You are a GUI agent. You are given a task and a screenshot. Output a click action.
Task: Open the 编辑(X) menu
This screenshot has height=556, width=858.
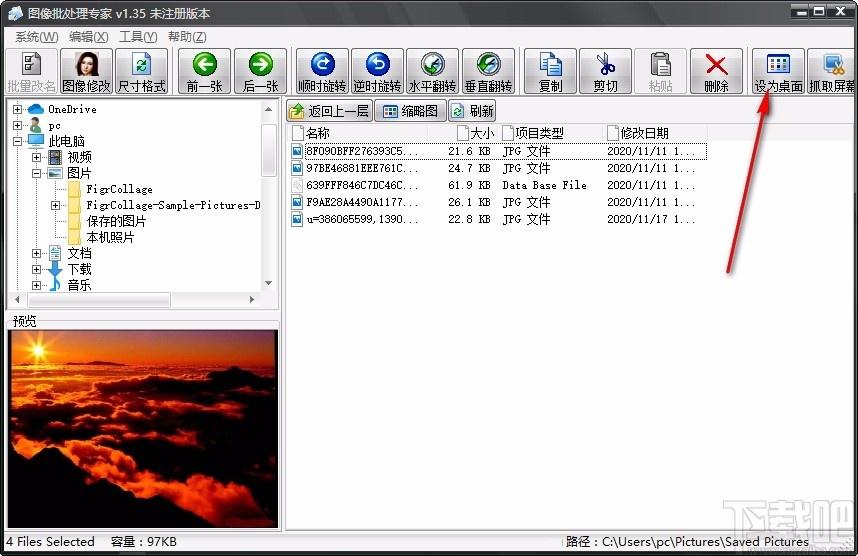89,37
